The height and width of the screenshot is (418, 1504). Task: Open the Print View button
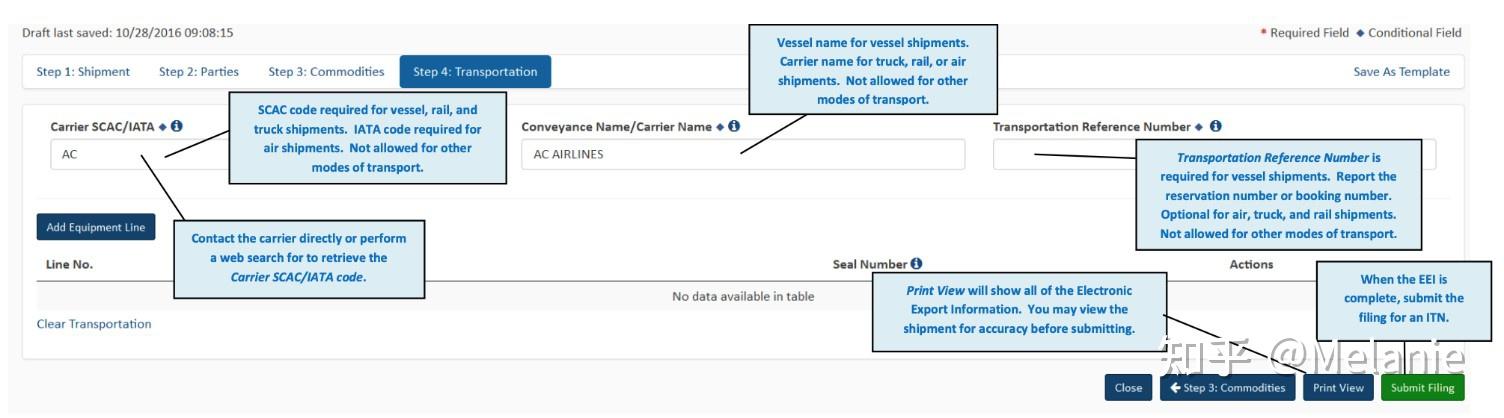(1338, 388)
